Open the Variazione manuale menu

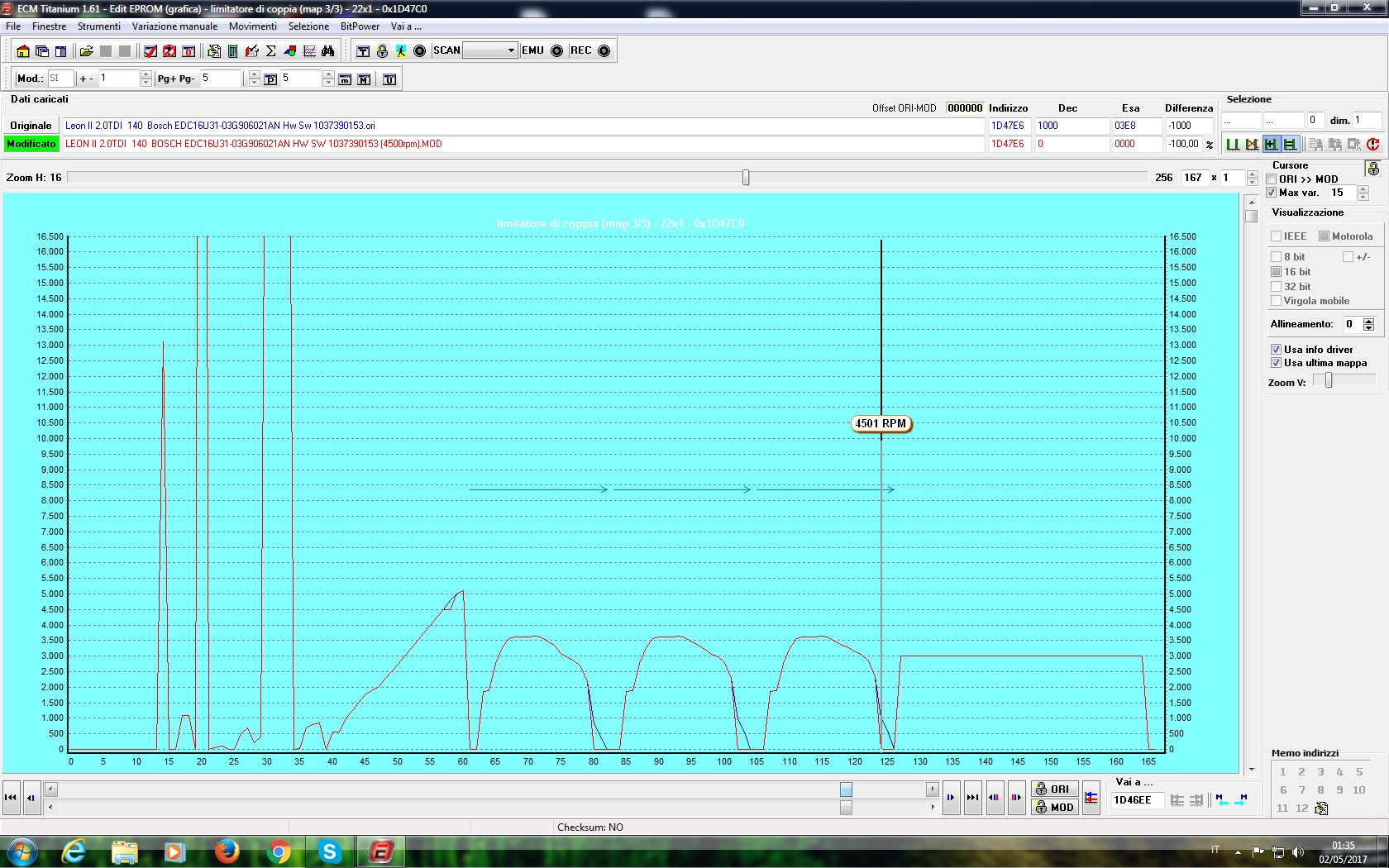[x=174, y=26]
